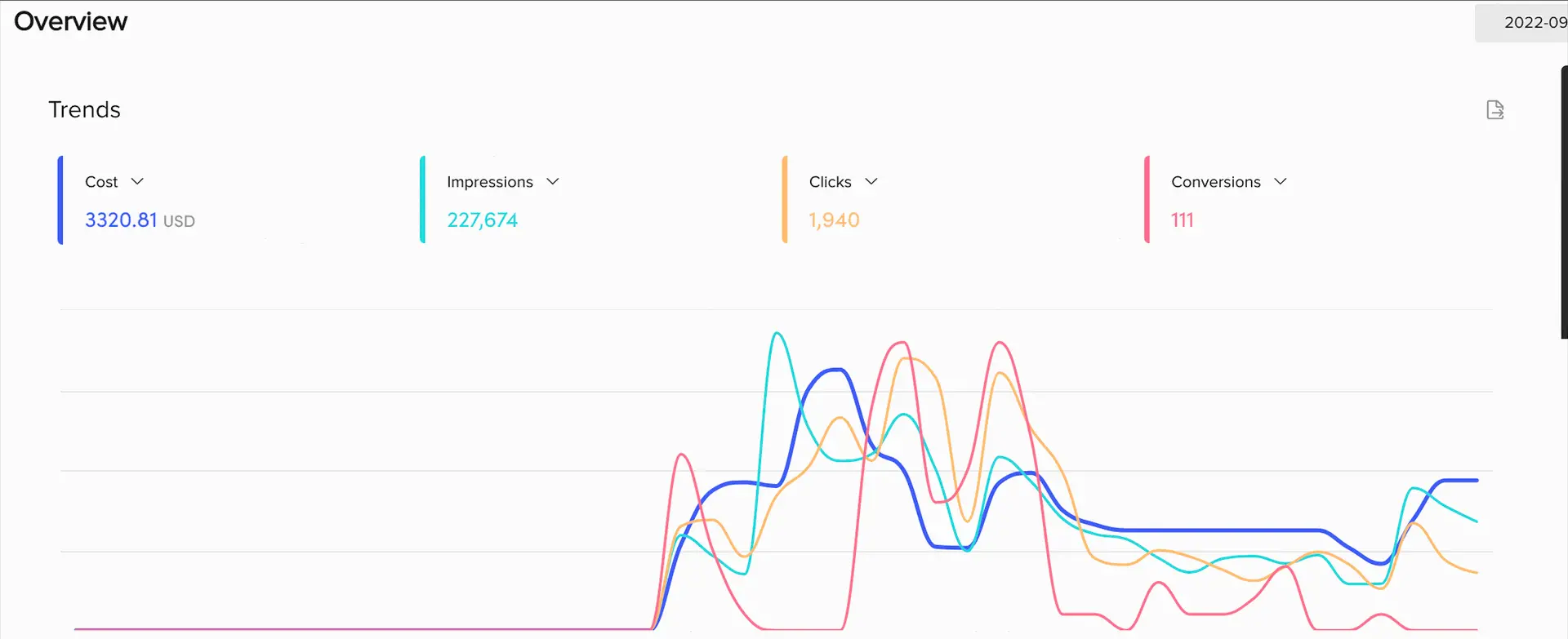Click the tallest teal Impressions peak in chart
The image size is (1568, 639).
(x=777, y=334)
